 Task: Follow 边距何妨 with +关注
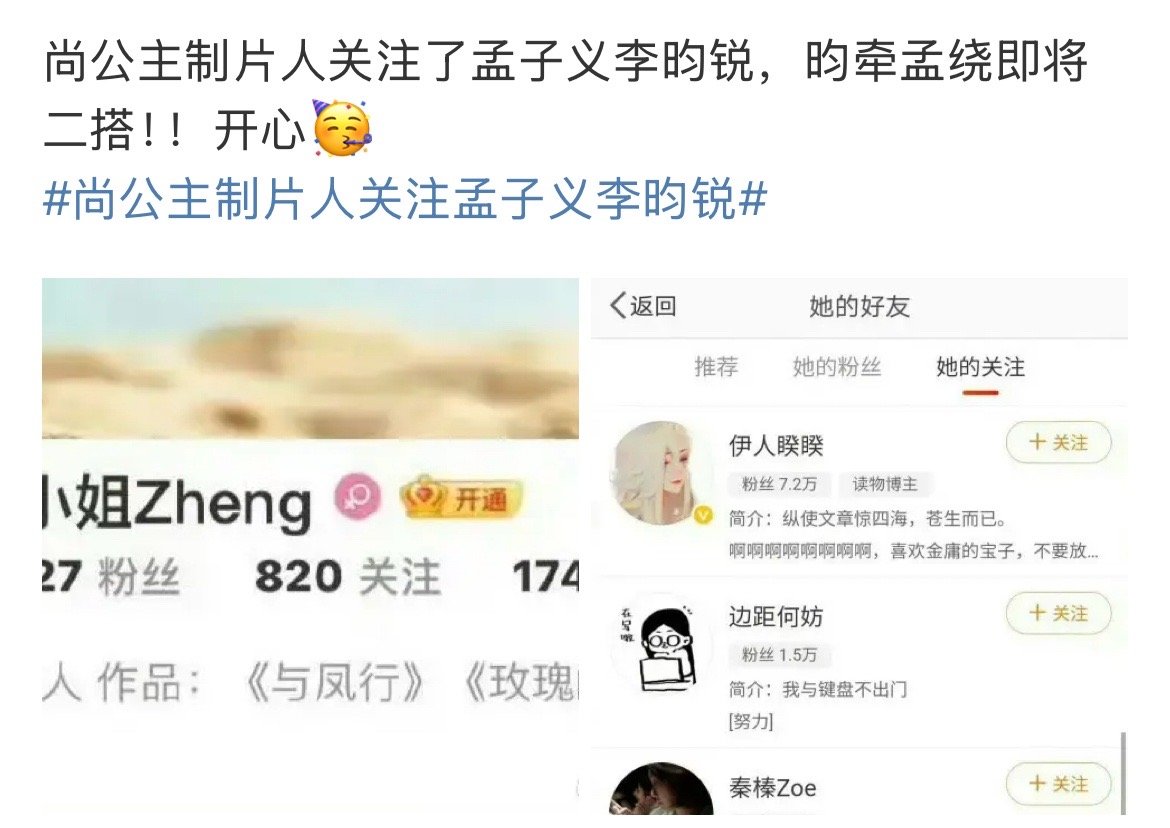[1058, 613]
